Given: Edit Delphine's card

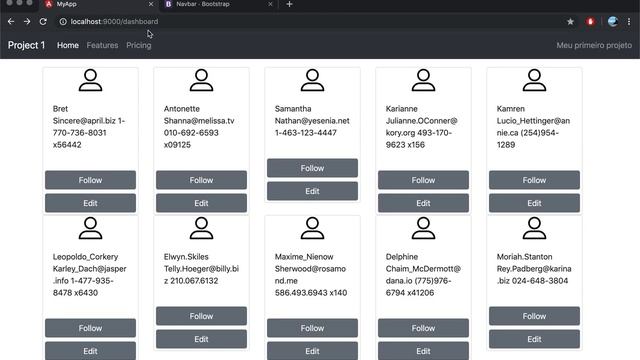Looking at the screenshot, I should pyautogui.click(x=423, y=351).
